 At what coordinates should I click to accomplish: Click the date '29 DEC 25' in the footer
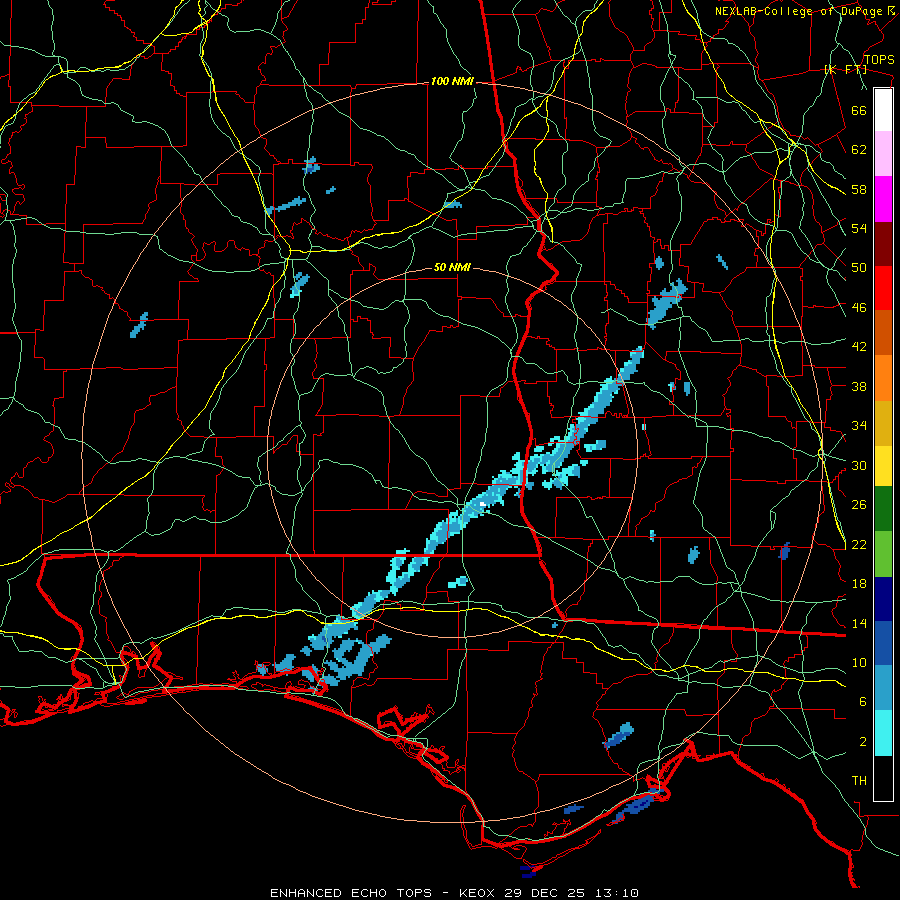point(545,893)
